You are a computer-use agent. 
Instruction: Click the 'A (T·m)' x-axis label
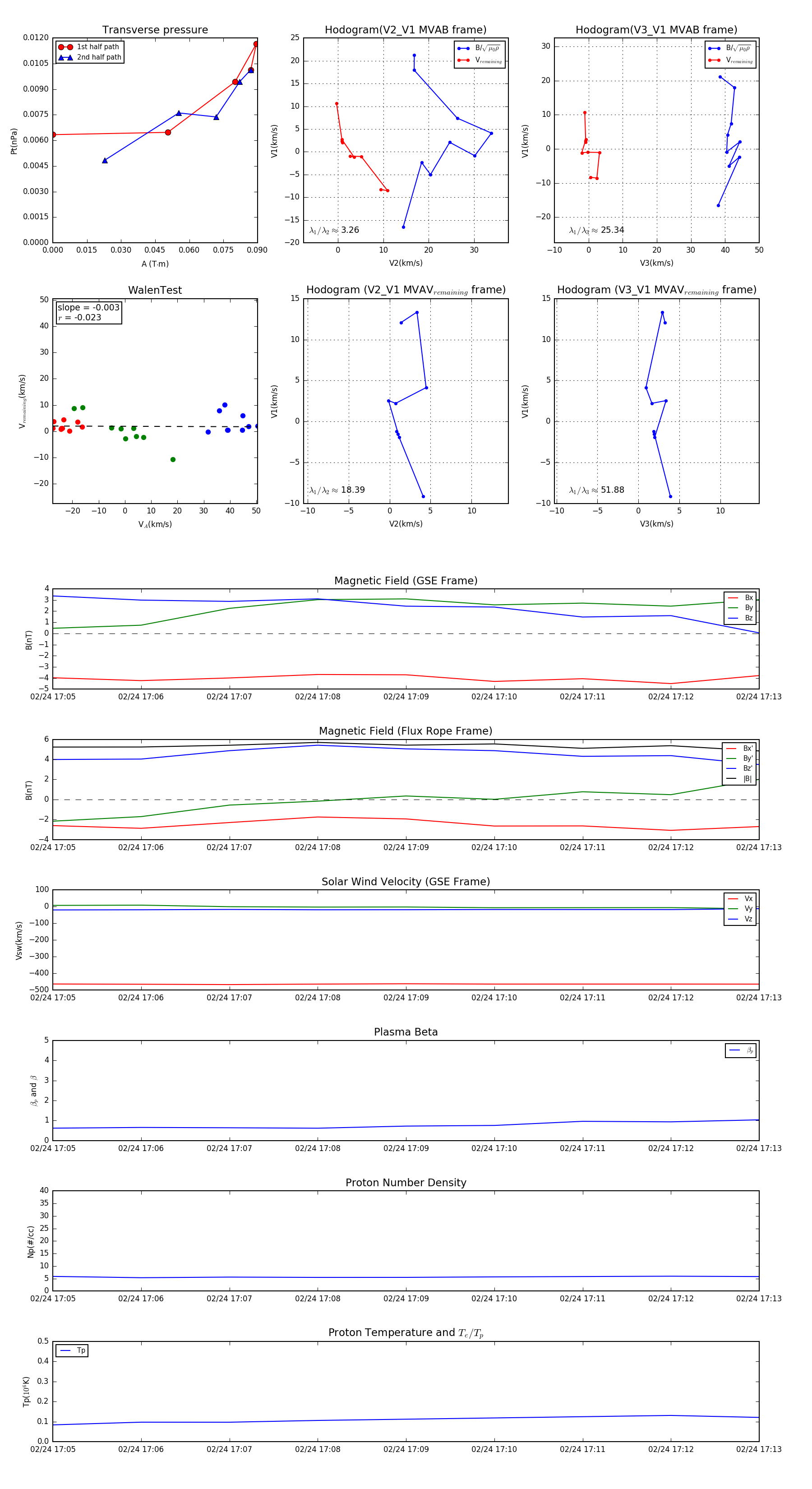point(155,264)
